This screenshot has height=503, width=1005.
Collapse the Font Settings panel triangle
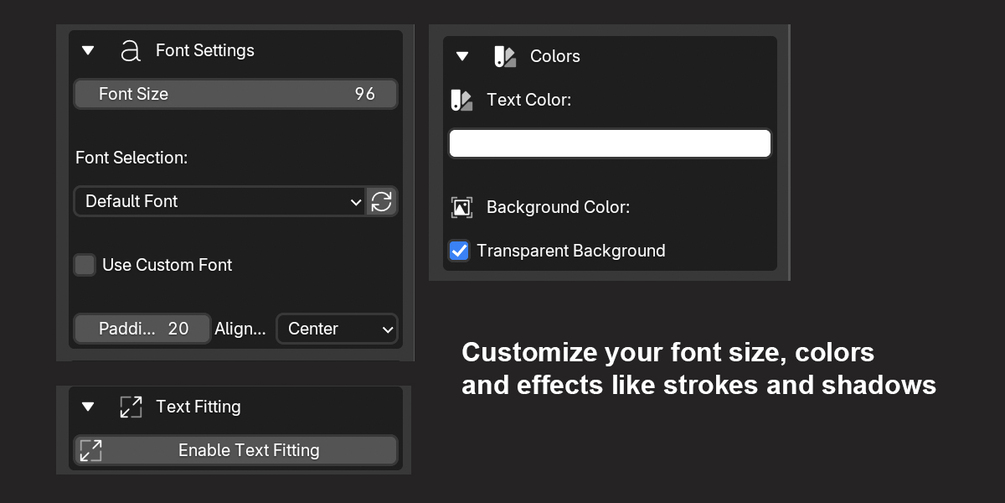point(88,51)
